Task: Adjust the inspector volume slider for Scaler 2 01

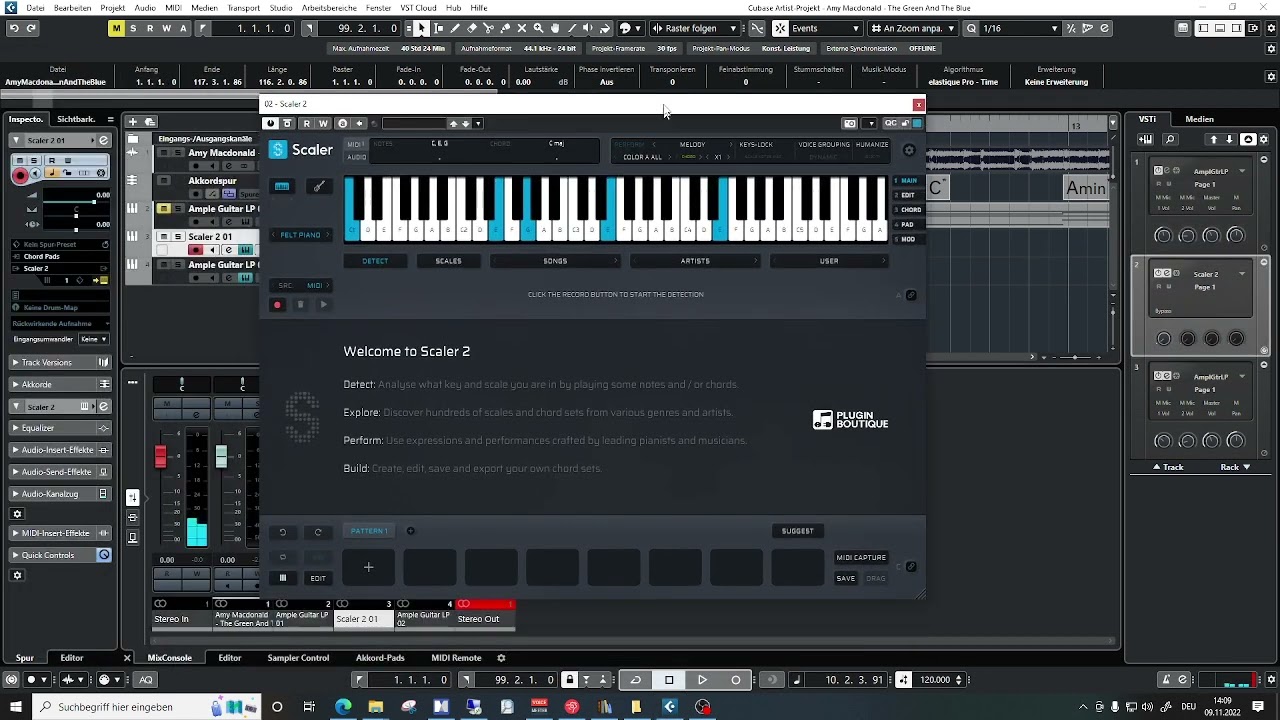Action: click(76, 203)
